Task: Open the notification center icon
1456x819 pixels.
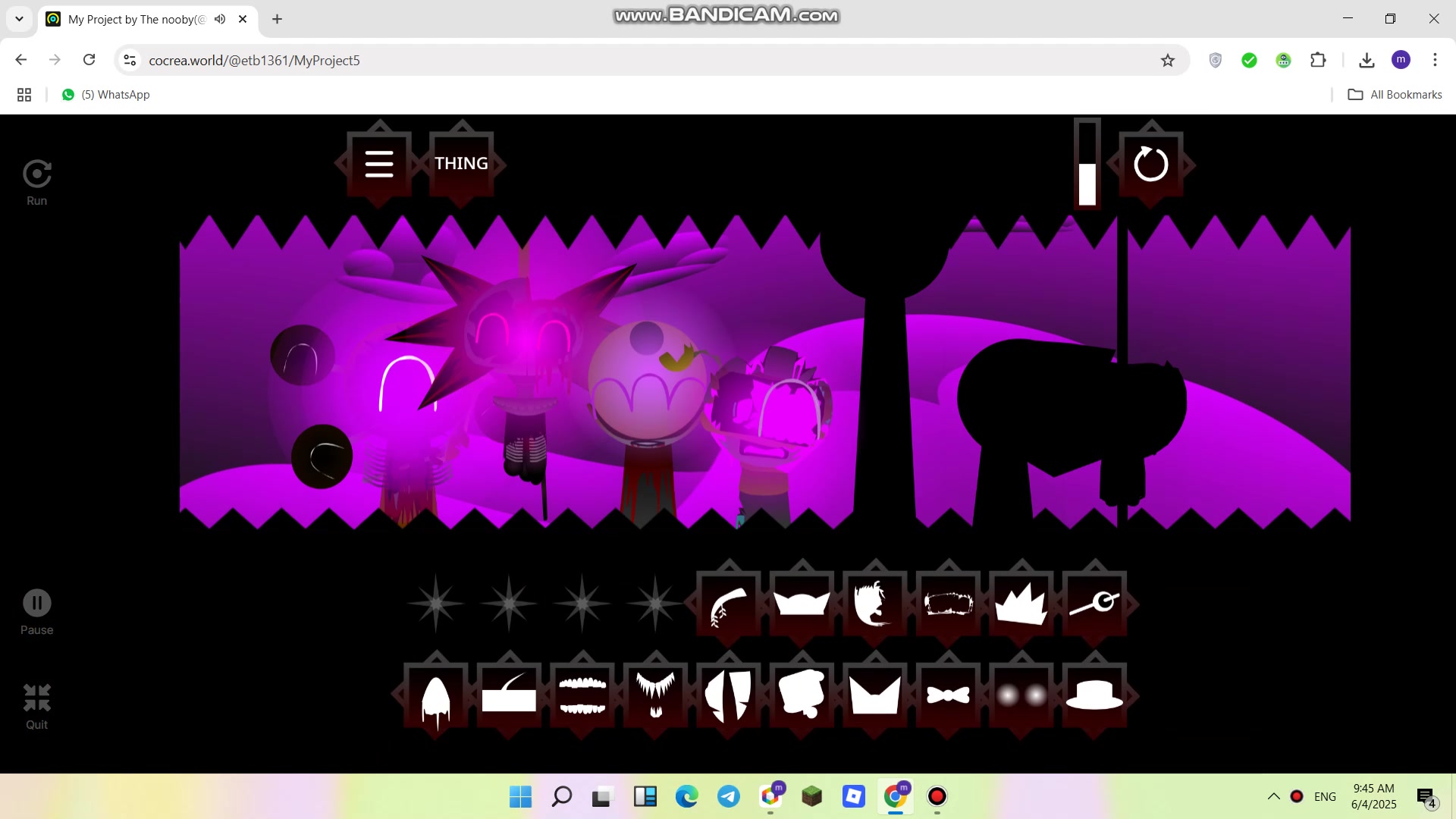Action: pyautogui.click(x=1426, y=797)
